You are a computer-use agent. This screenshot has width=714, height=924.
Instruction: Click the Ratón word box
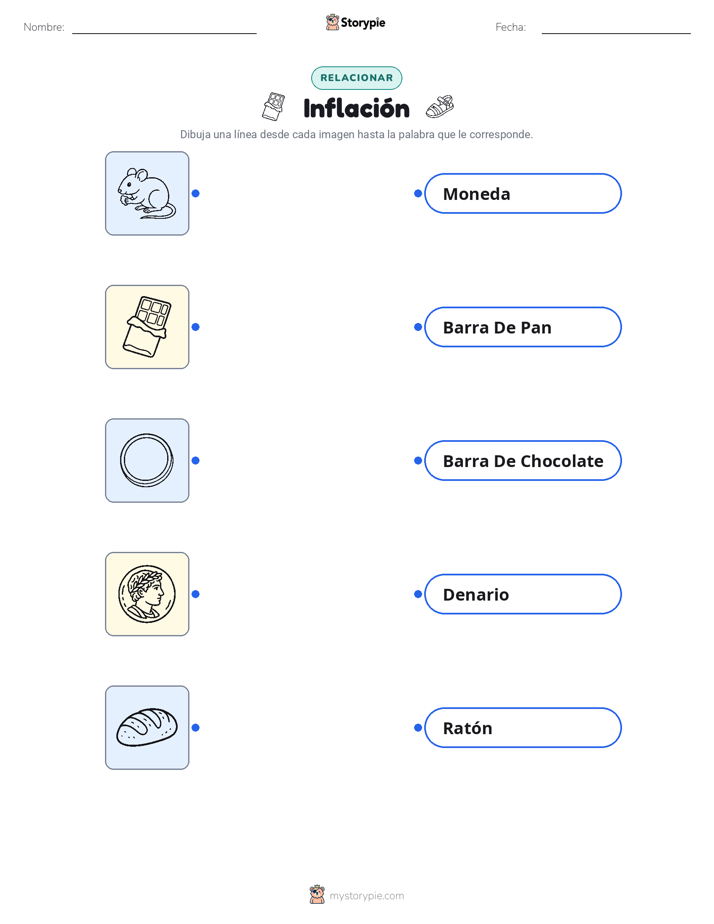click(523, 727)
